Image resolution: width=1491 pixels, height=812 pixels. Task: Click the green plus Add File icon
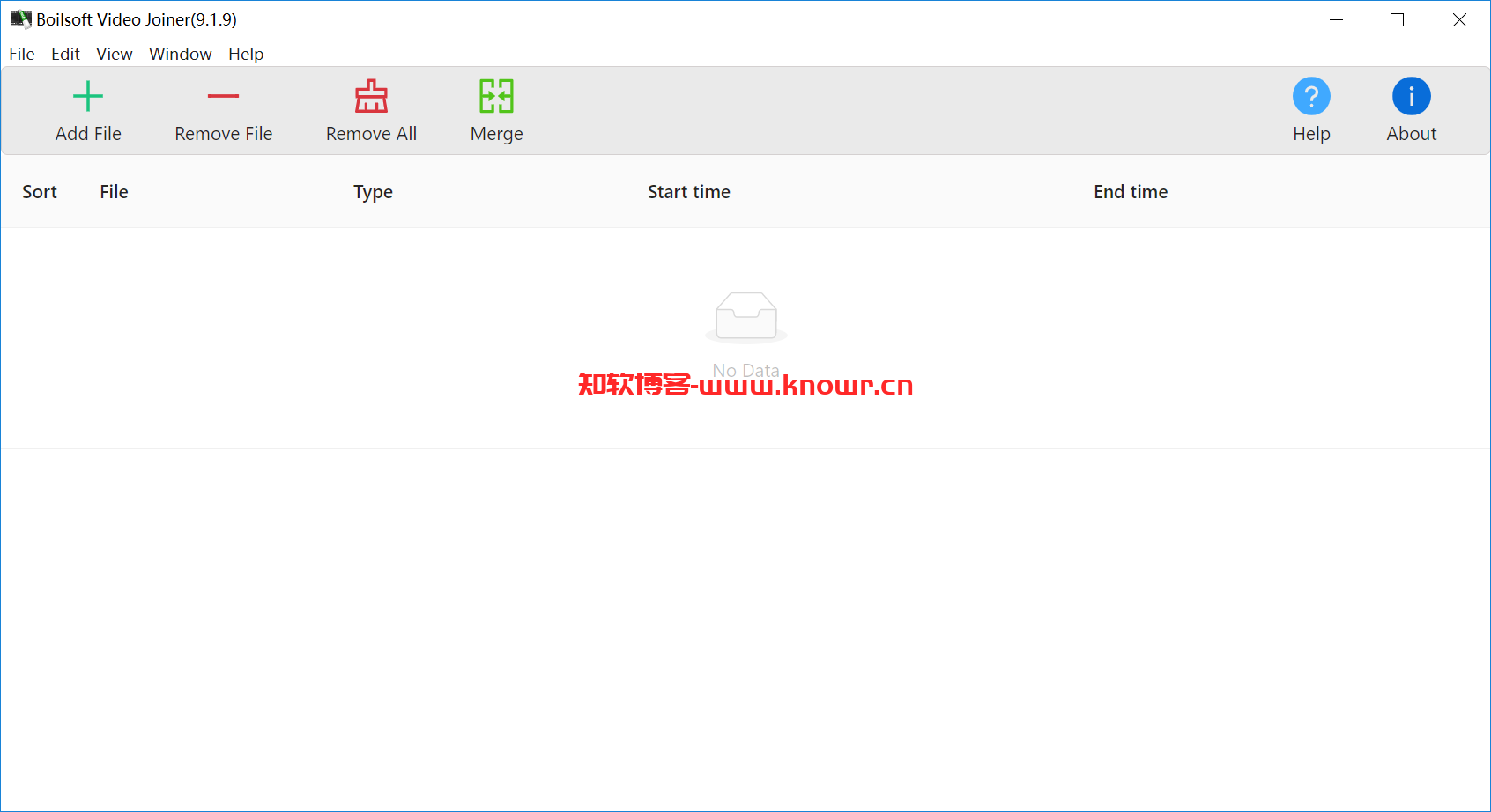click(88, 96)
